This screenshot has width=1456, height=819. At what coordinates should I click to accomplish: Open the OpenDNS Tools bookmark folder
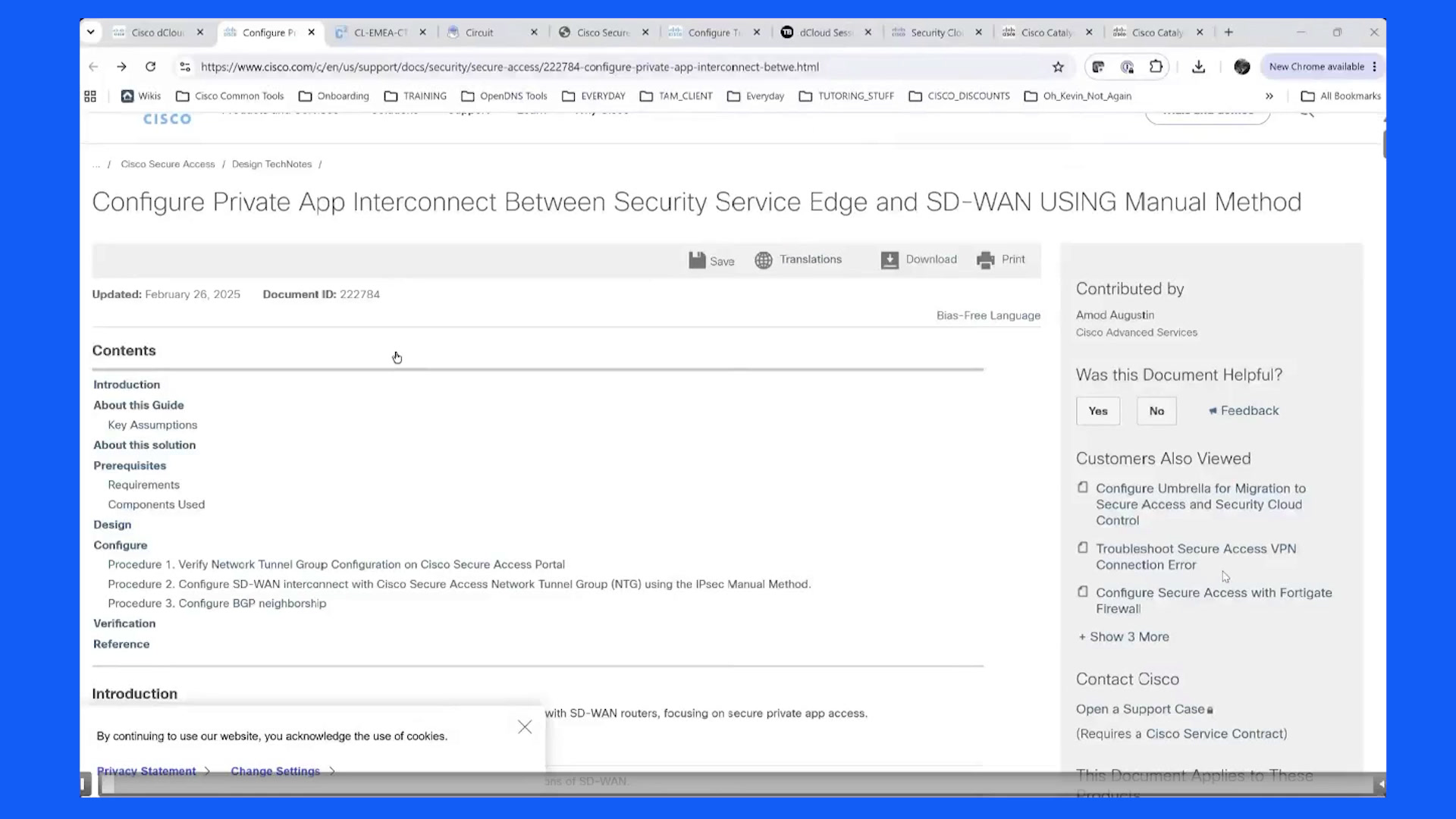(x=504, y=96)
